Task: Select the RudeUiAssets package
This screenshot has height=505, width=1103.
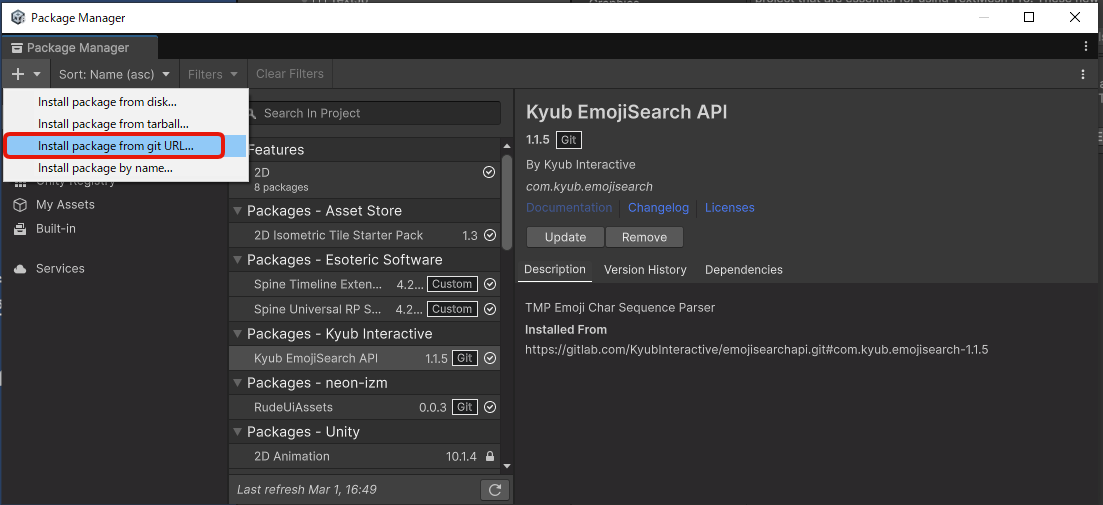Action: pyautogui.click(x=365, y=407)
